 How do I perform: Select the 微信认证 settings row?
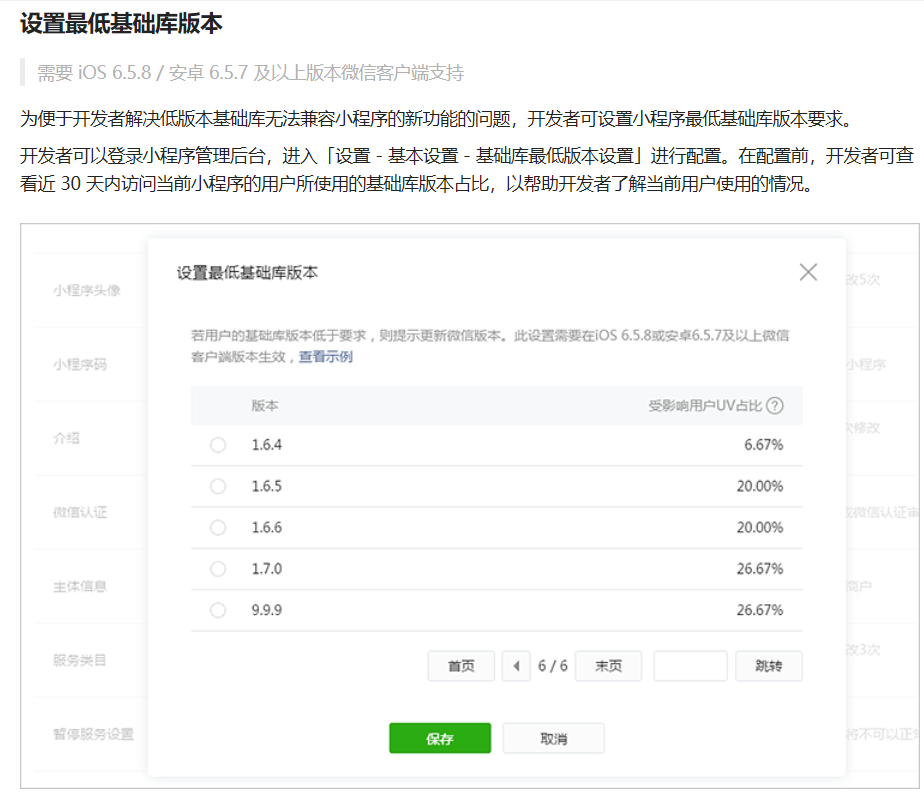[x=80, y=512]
